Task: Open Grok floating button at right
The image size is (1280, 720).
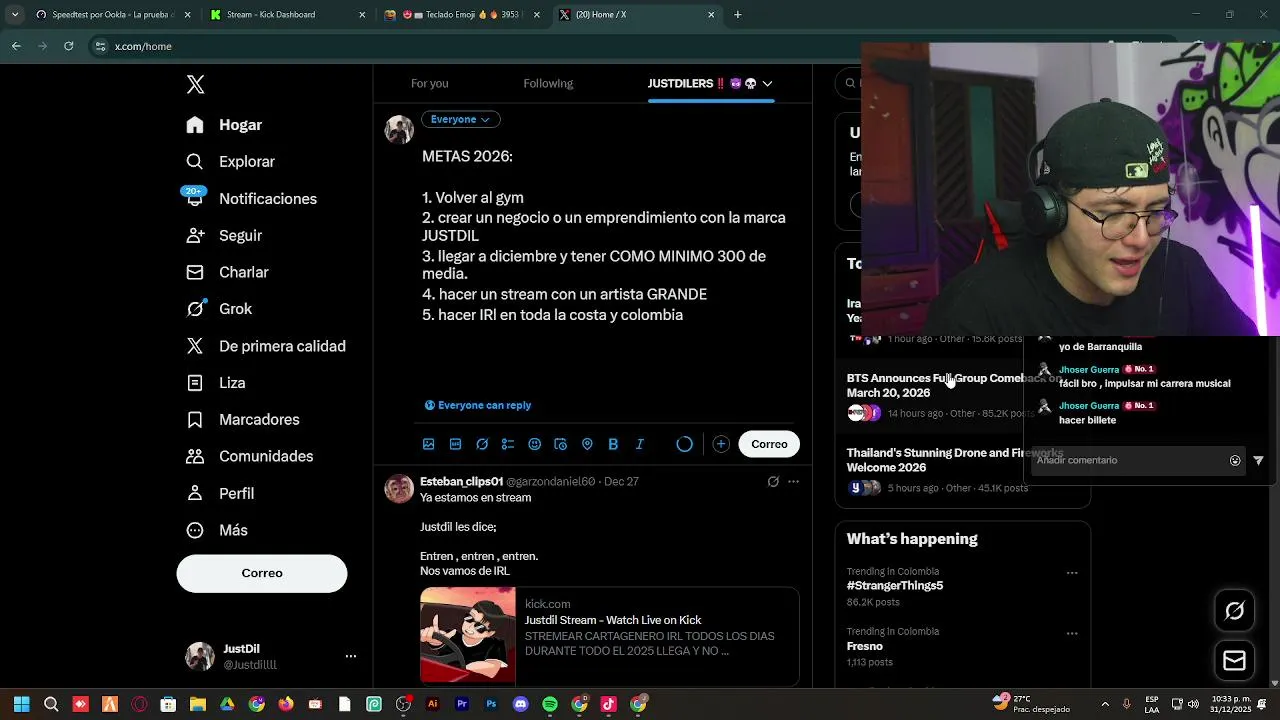Action: point(1234,611)
